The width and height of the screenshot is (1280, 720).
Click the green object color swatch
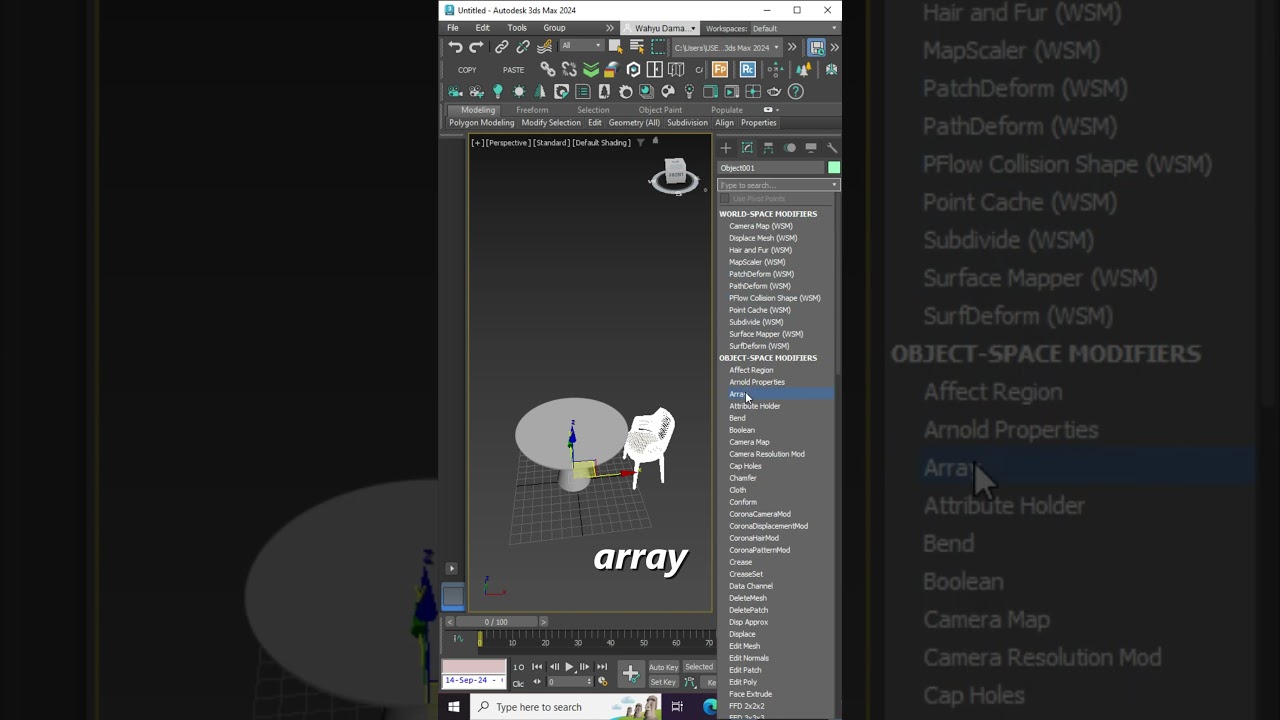click(834, 168)
